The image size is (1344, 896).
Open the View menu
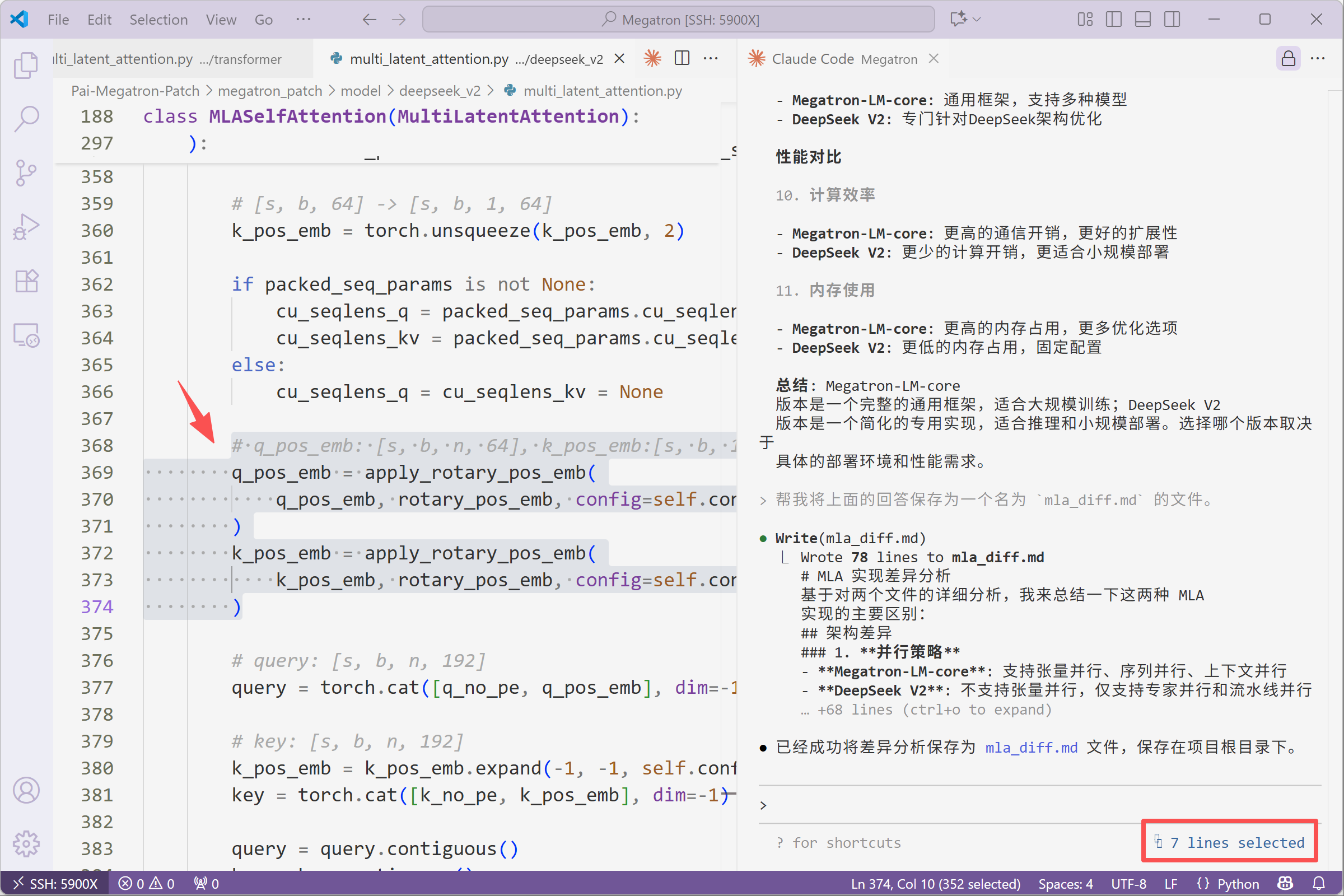(221, 20)
